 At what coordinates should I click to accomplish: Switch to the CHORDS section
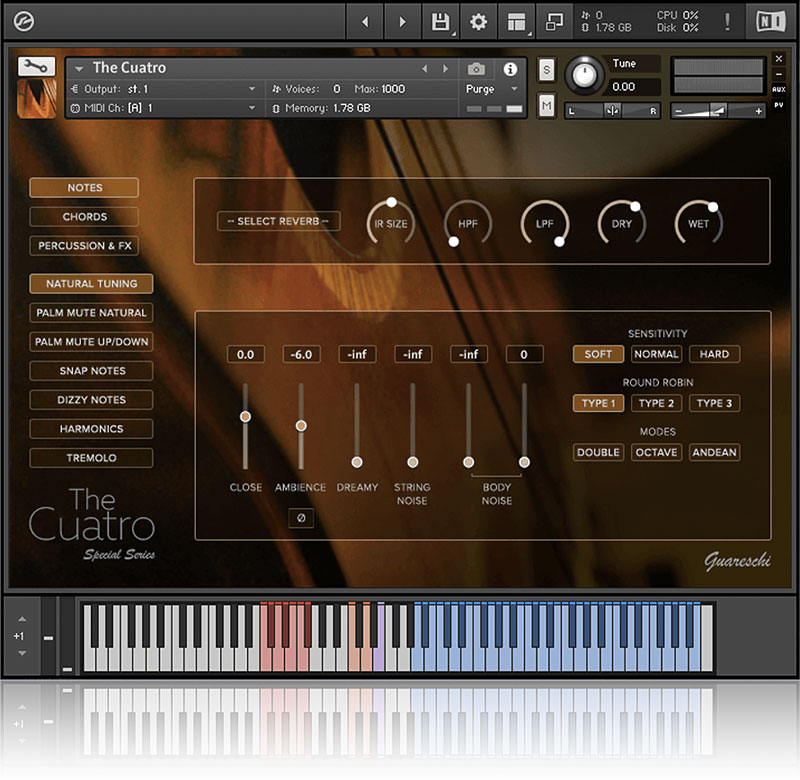point(84,216)
